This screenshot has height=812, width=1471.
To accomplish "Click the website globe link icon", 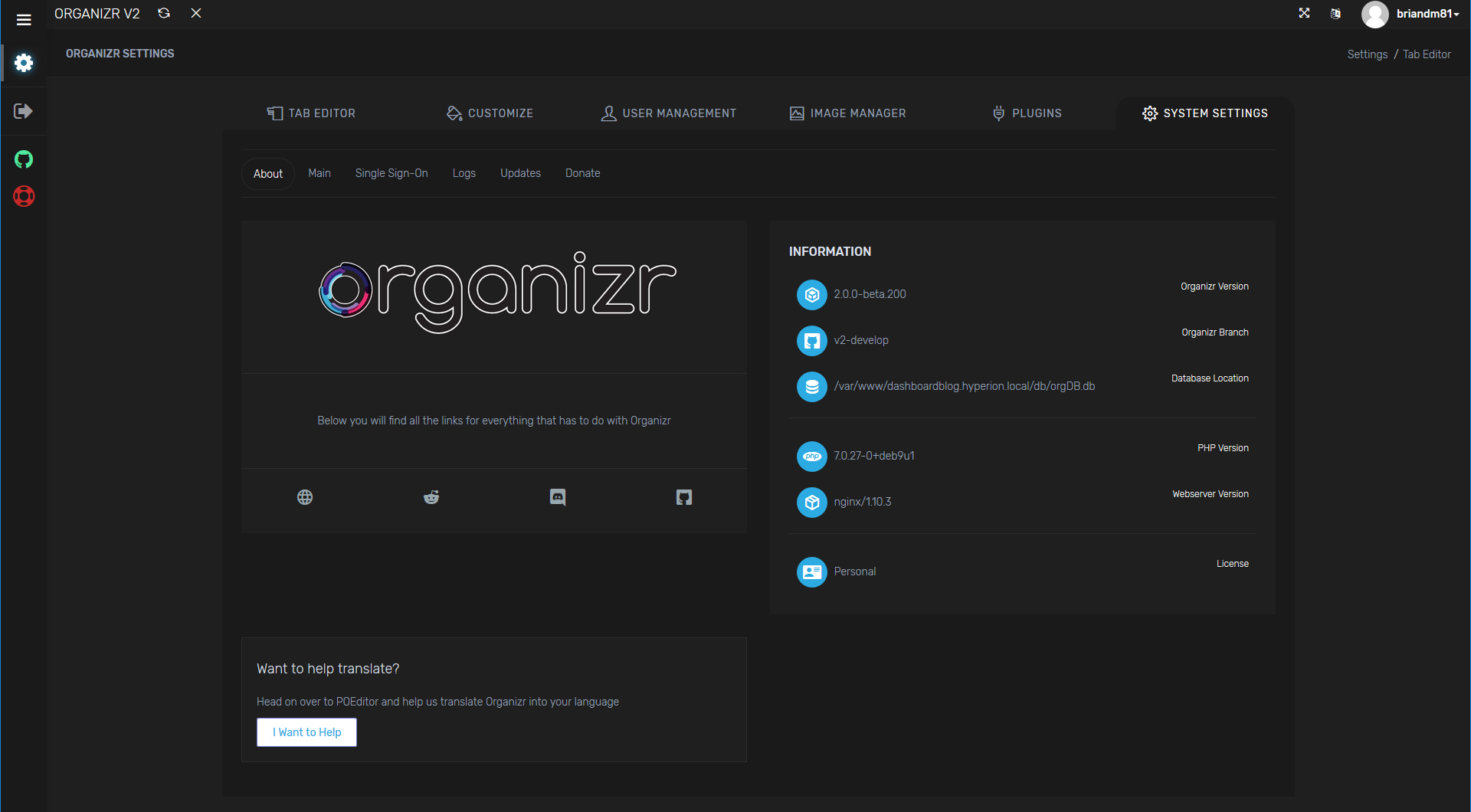I will point(305,497).
